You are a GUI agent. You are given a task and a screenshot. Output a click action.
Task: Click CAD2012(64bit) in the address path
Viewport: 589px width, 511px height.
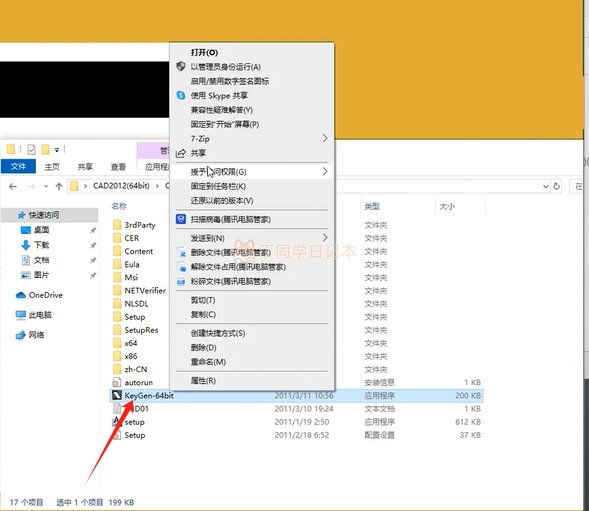click(121, 186)
